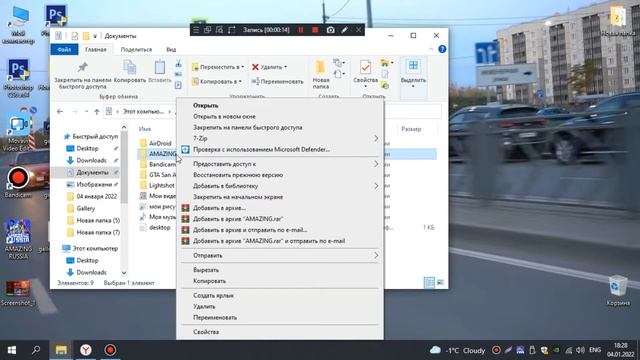Click Yandex browser icon on taskbar
This screenshot has width=640, height=360.
click(86, 350)
